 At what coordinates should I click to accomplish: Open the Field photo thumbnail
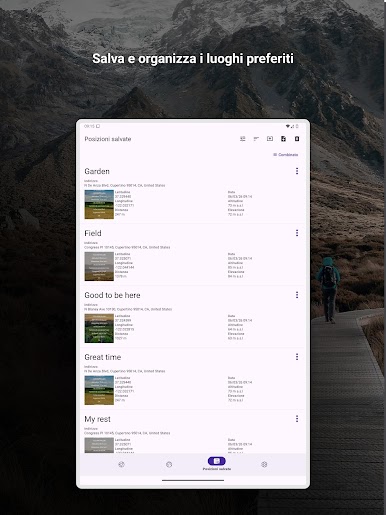[99, 266]
